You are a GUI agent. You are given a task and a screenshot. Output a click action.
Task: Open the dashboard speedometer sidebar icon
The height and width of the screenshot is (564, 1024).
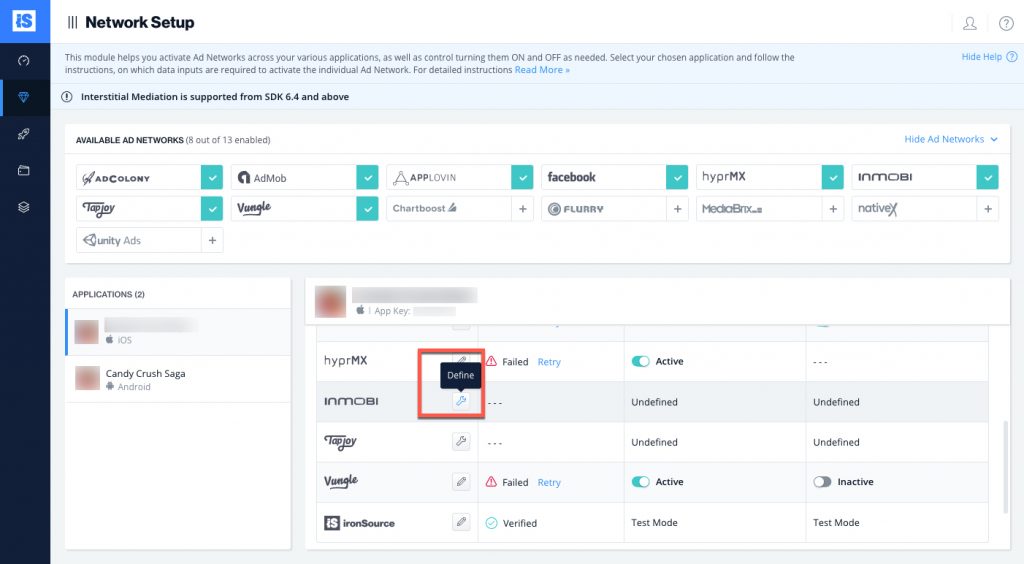pyautogui.click(x=24, y=61)
